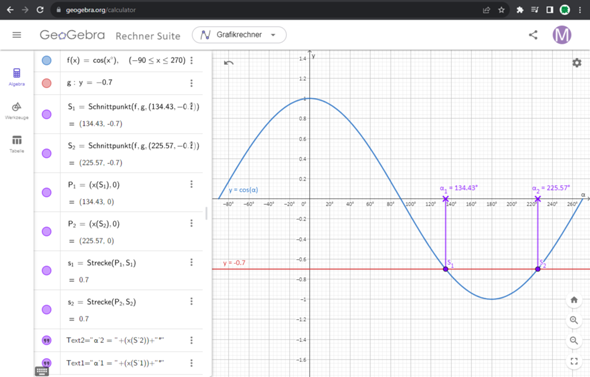The image size is (590, 377).
Task: Toggle visibility of function f(x)
Action: pos(47,60)
